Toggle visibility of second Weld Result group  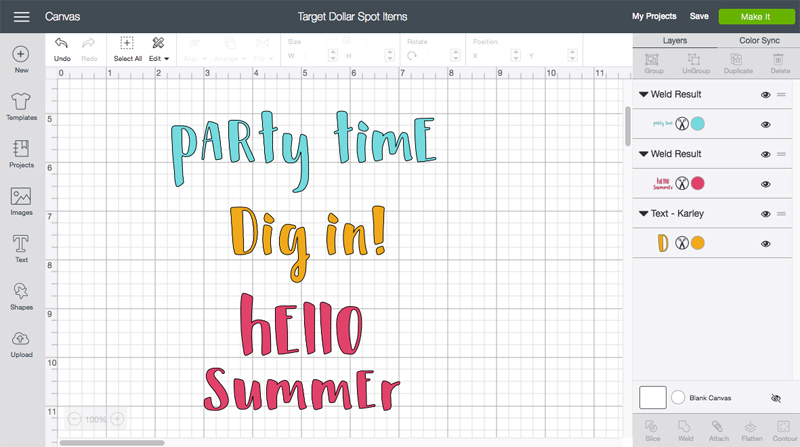click(x=765, y=154)
